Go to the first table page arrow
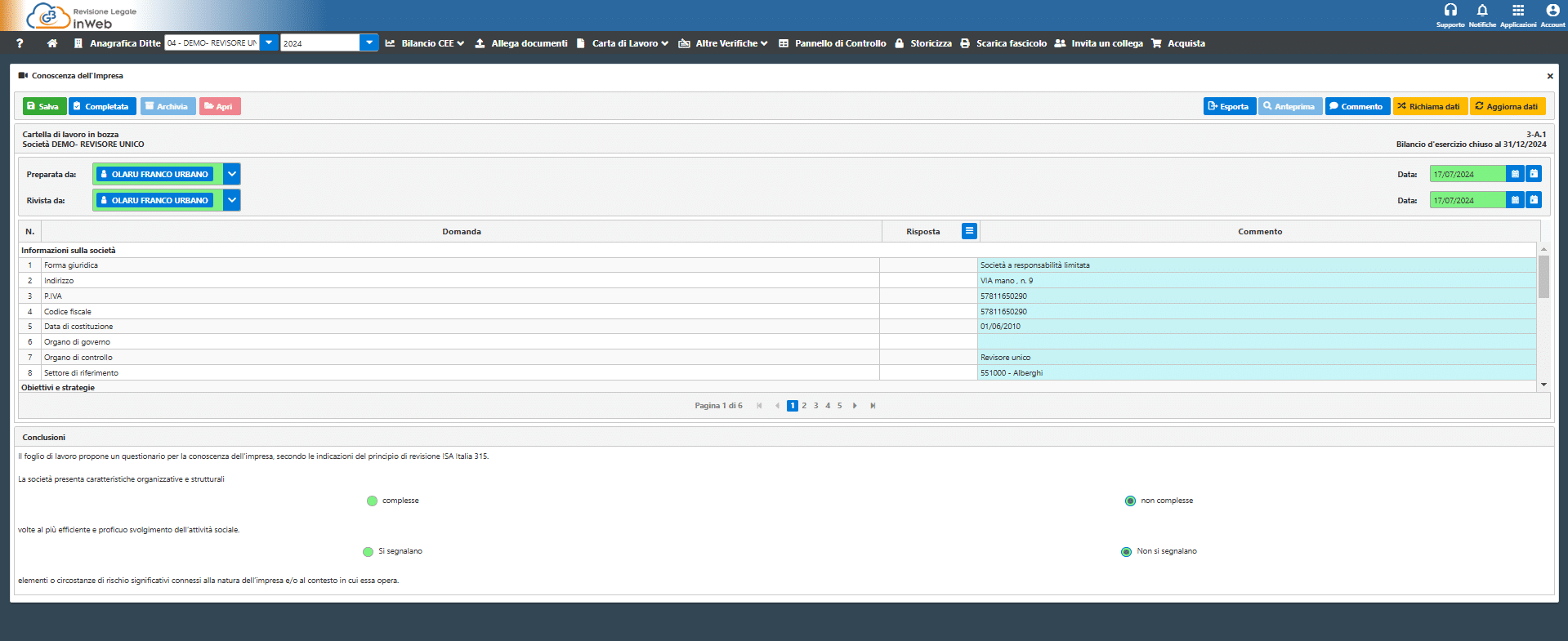1568x641 pixels. (759, 406)
